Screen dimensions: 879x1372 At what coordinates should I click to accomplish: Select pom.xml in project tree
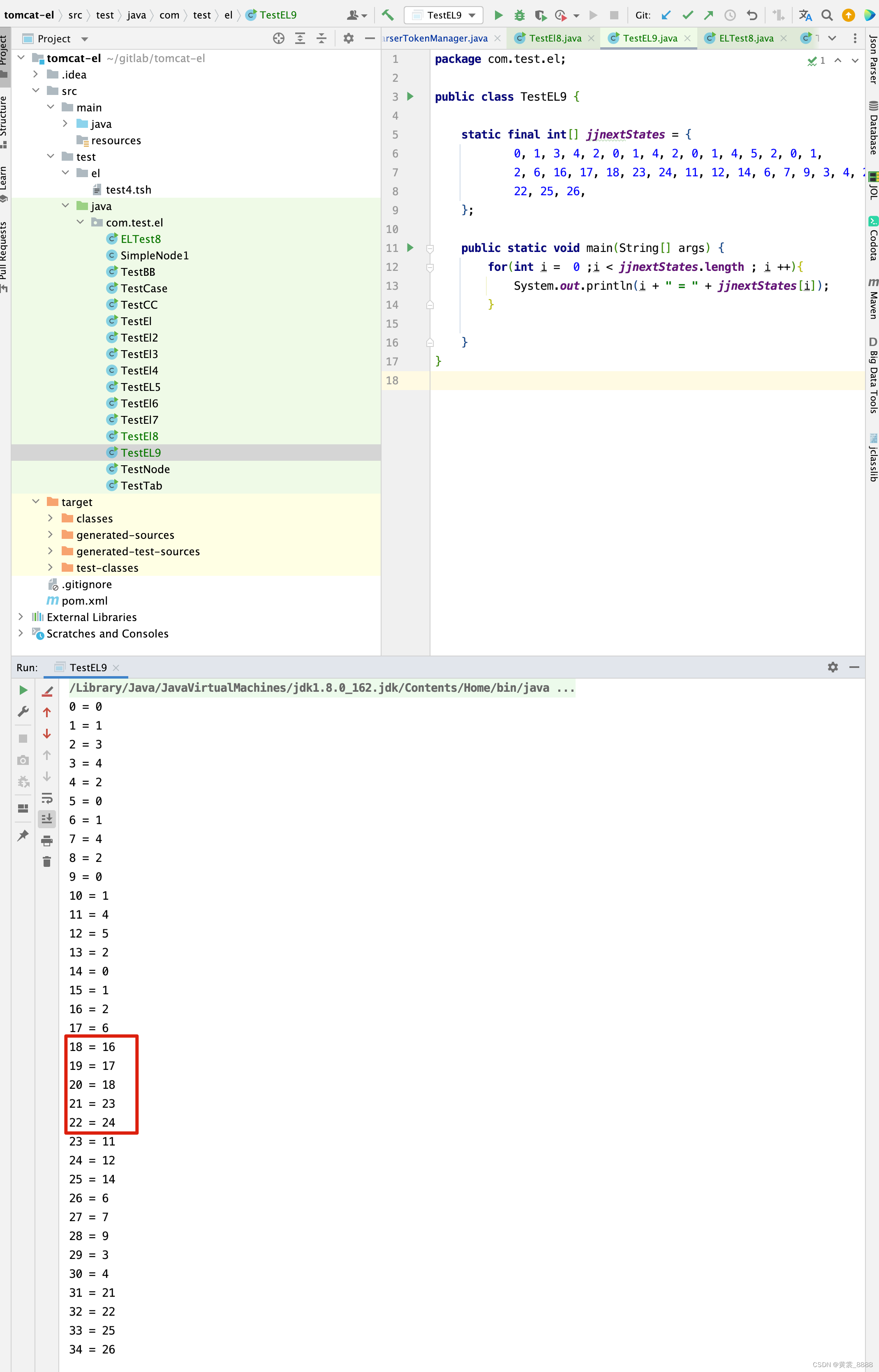point(84,601)
